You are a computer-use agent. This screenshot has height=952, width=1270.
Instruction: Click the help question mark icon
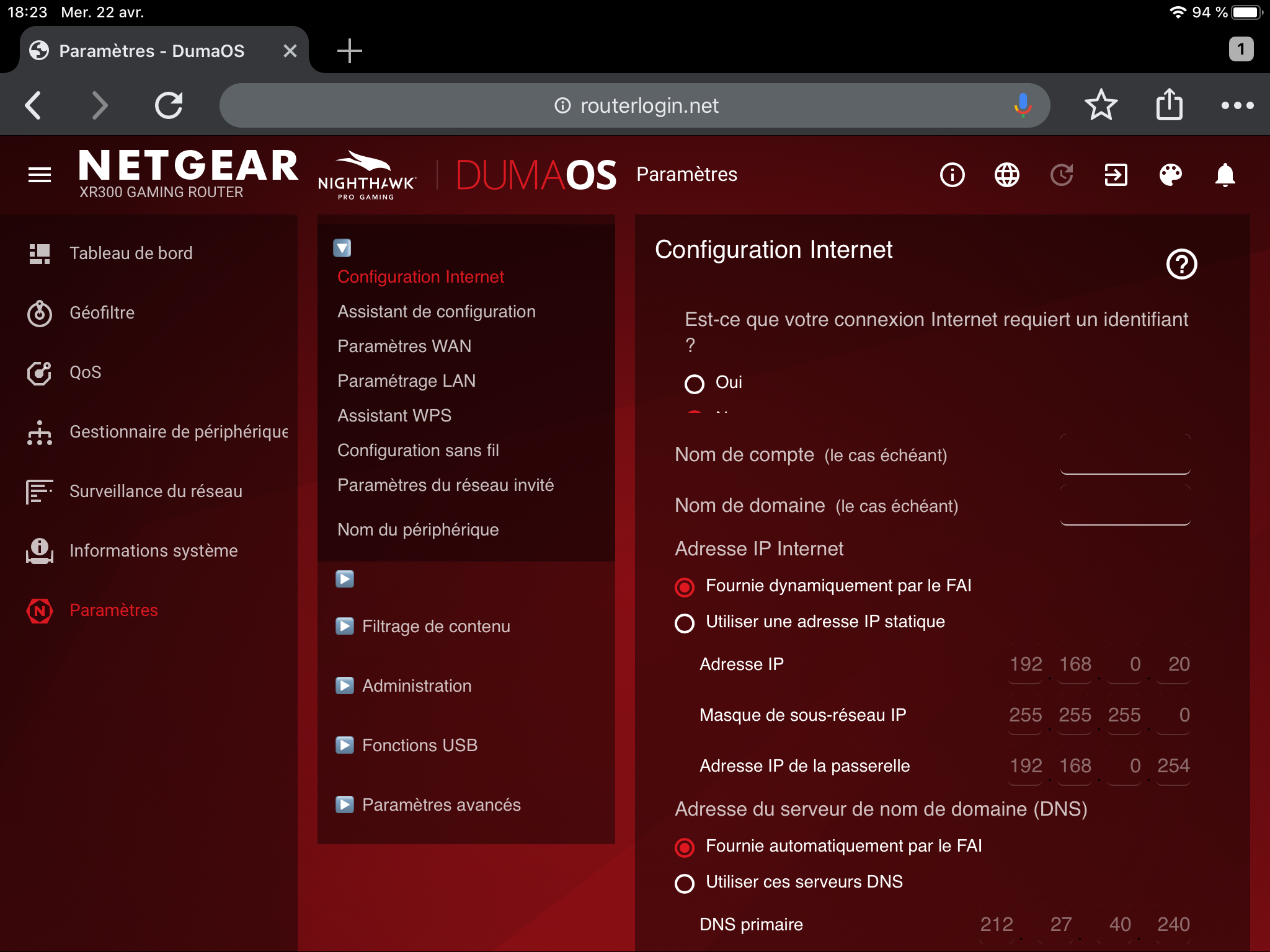tap(1181, 265)
